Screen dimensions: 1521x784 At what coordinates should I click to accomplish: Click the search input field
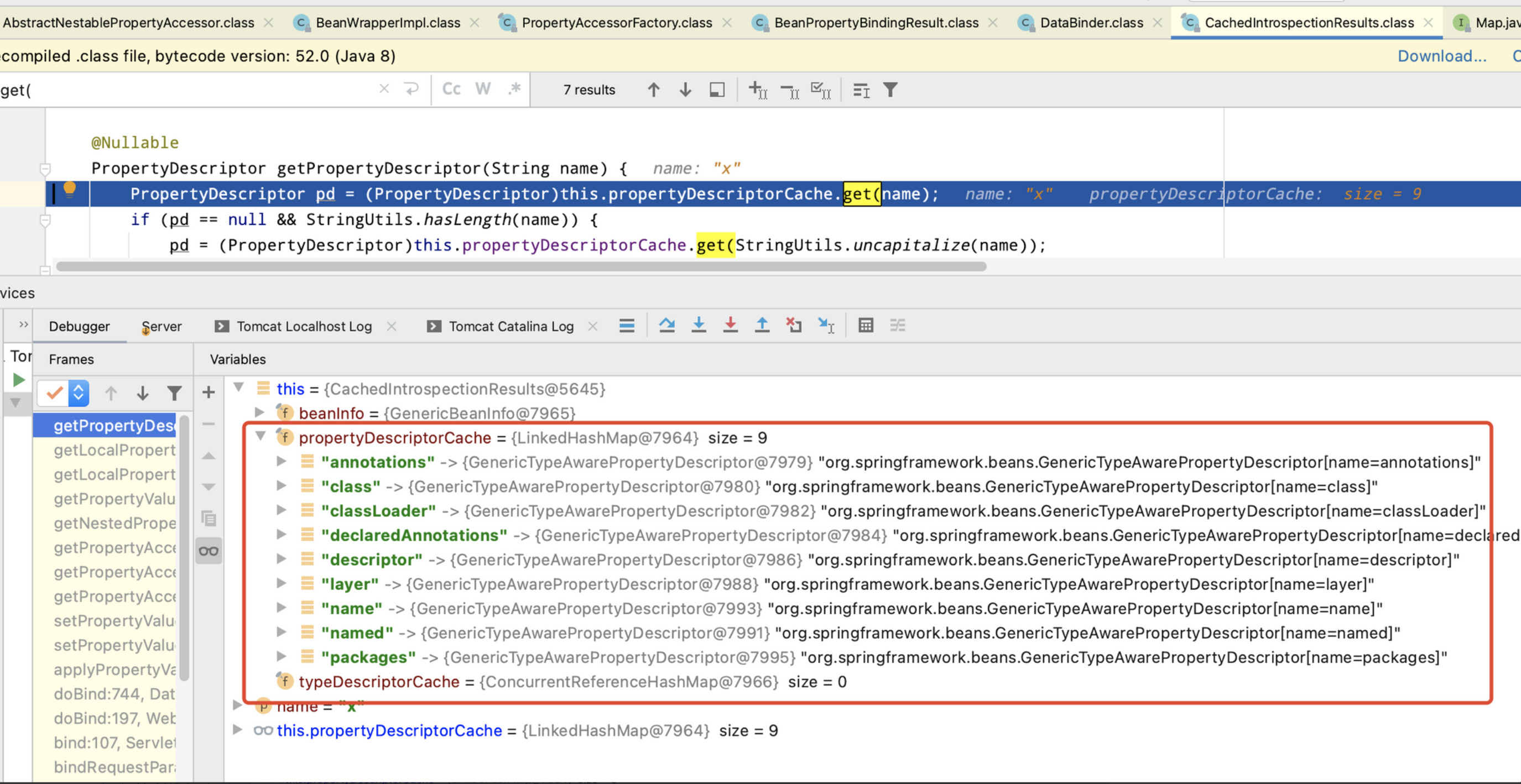[x=186, y=90]
